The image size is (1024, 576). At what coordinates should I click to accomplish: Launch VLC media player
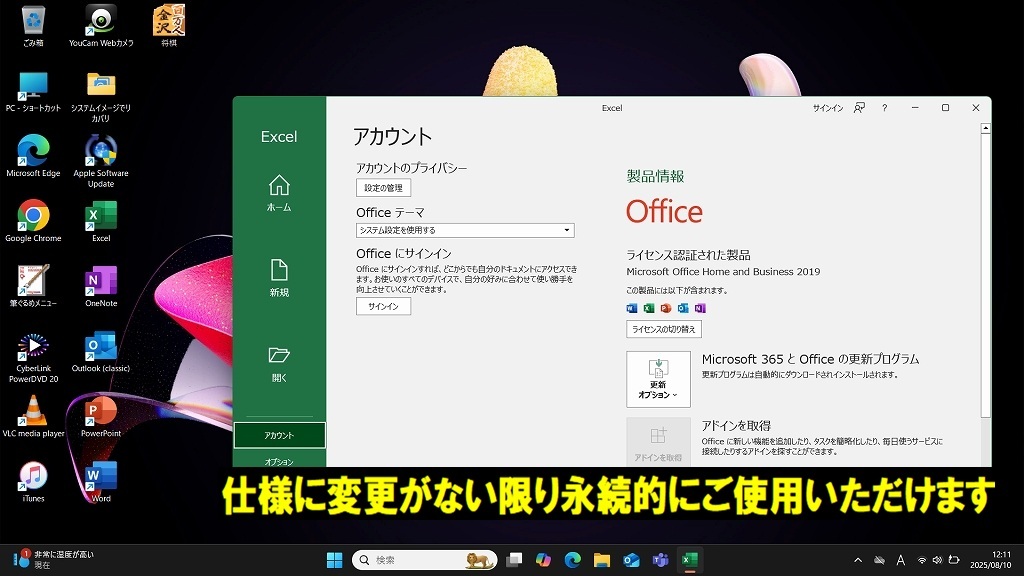point(33,417)
